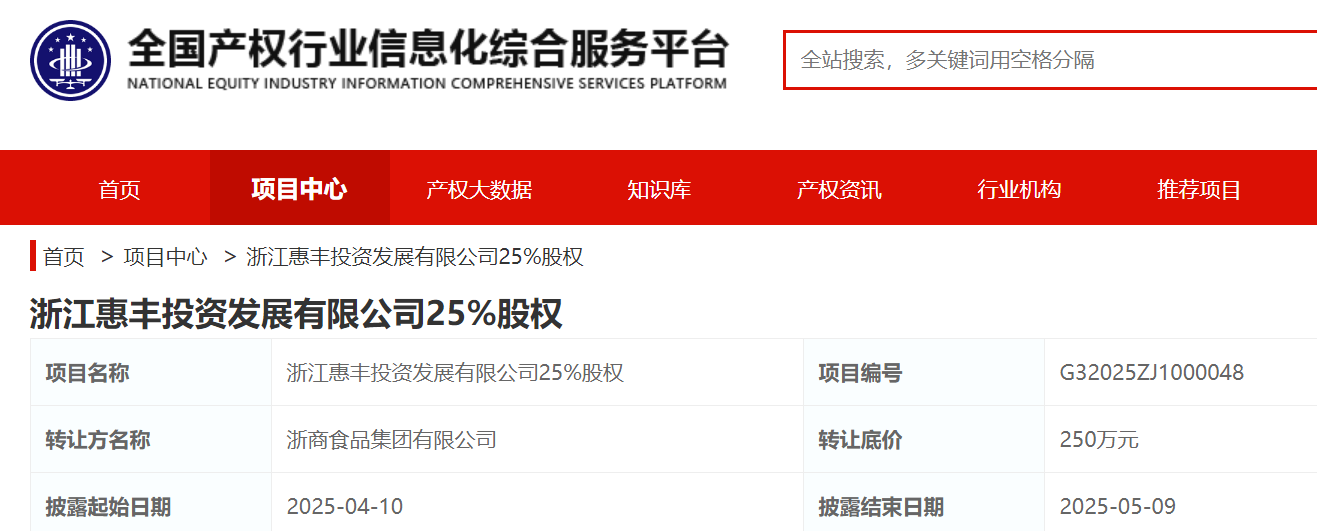The height and width of the screenshot is (531, 1317).
Task: Click the floor price value 250万元
Action: click(x=1099, y=440)
